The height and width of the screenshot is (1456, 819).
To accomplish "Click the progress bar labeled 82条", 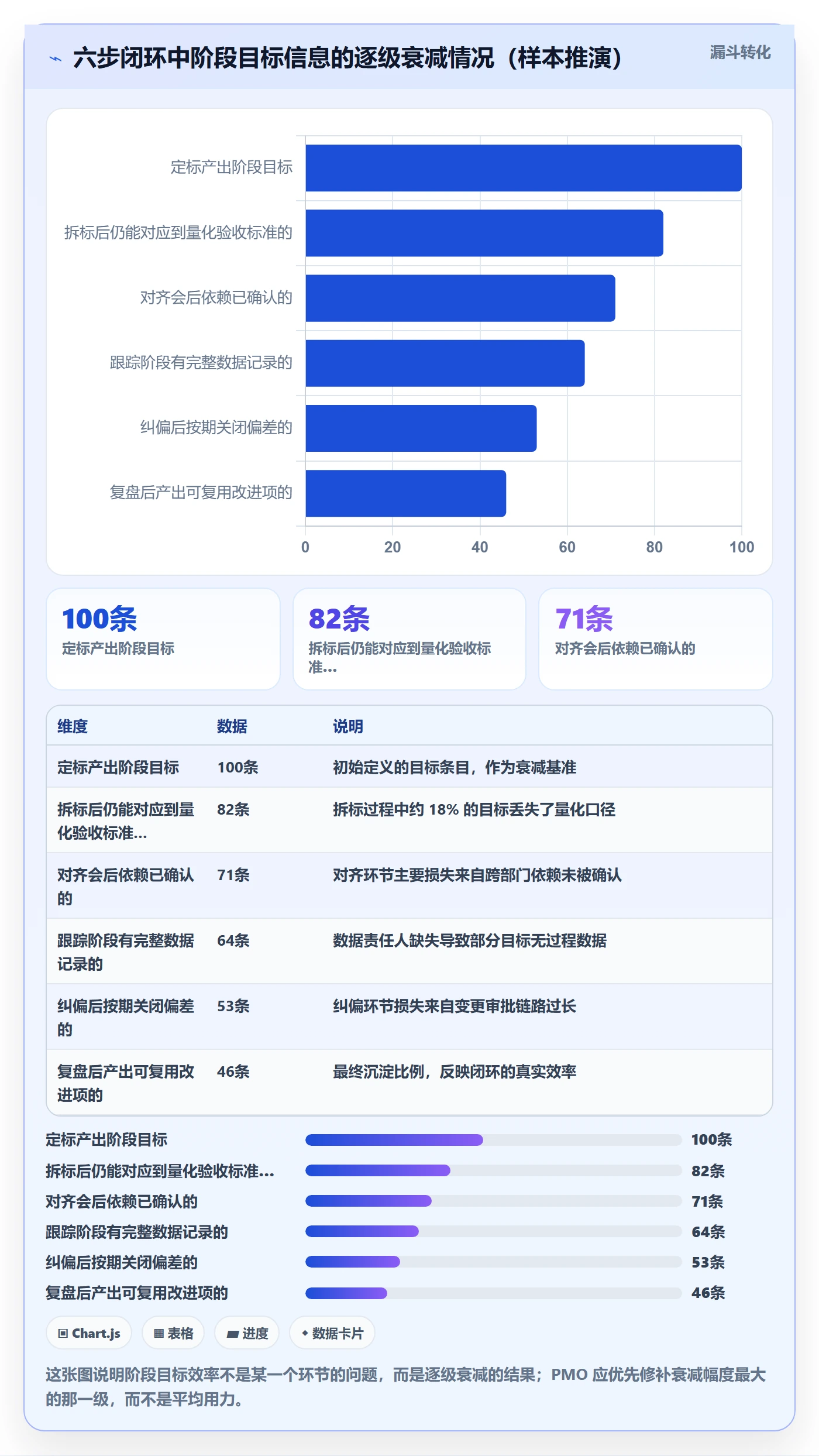I will pyautogui.click(x=494, y=1170).
